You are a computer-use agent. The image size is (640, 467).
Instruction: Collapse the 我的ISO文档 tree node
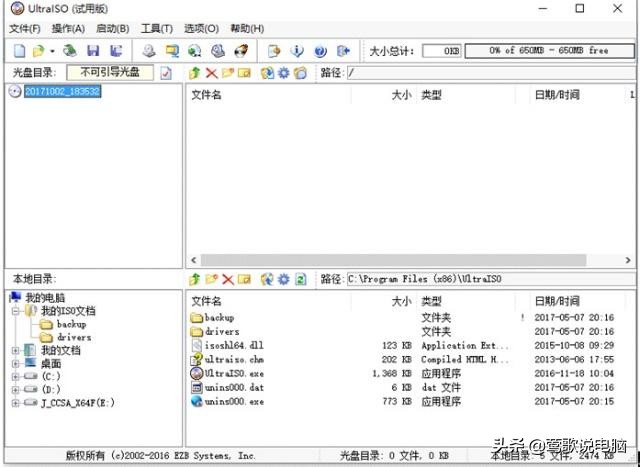click(16, 311)
